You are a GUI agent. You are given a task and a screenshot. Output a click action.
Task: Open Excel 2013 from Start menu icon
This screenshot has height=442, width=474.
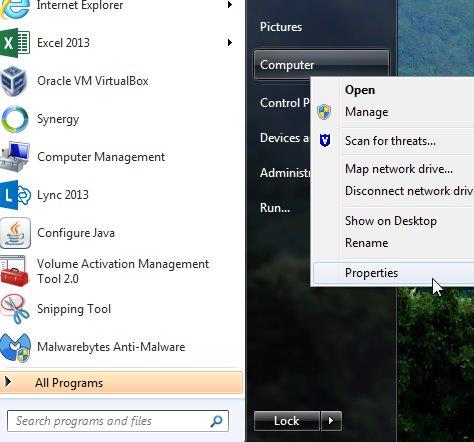[15, 43]
